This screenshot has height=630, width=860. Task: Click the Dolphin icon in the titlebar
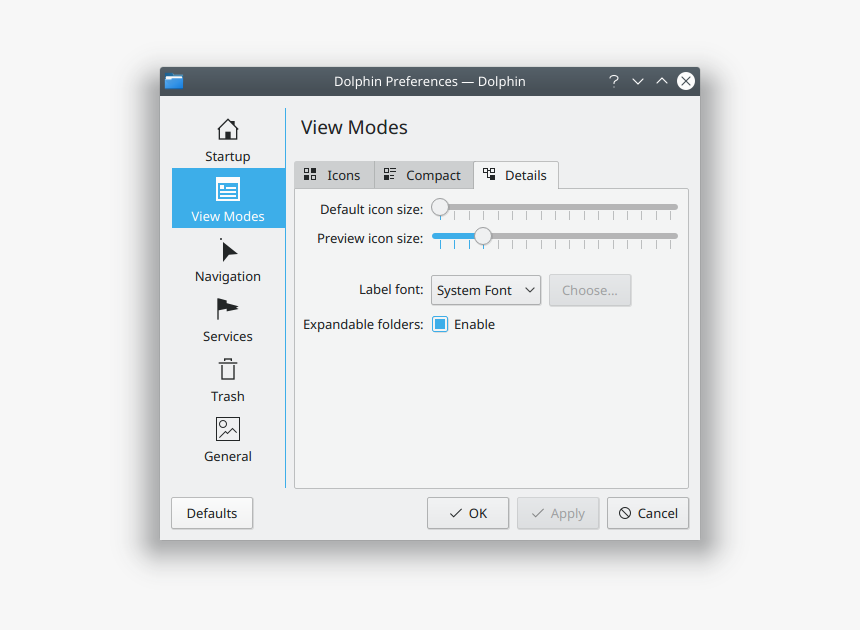tap(173, 81)
